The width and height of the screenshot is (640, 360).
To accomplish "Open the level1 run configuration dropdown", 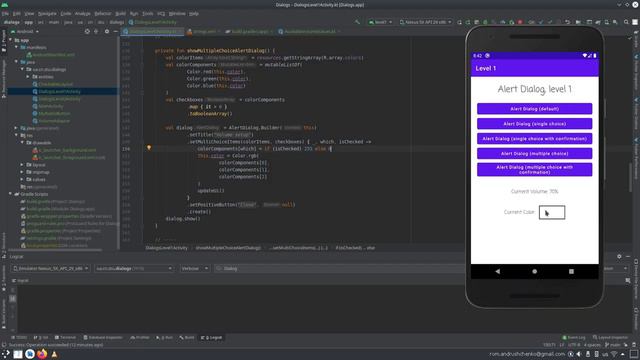I will coord(380,22).
